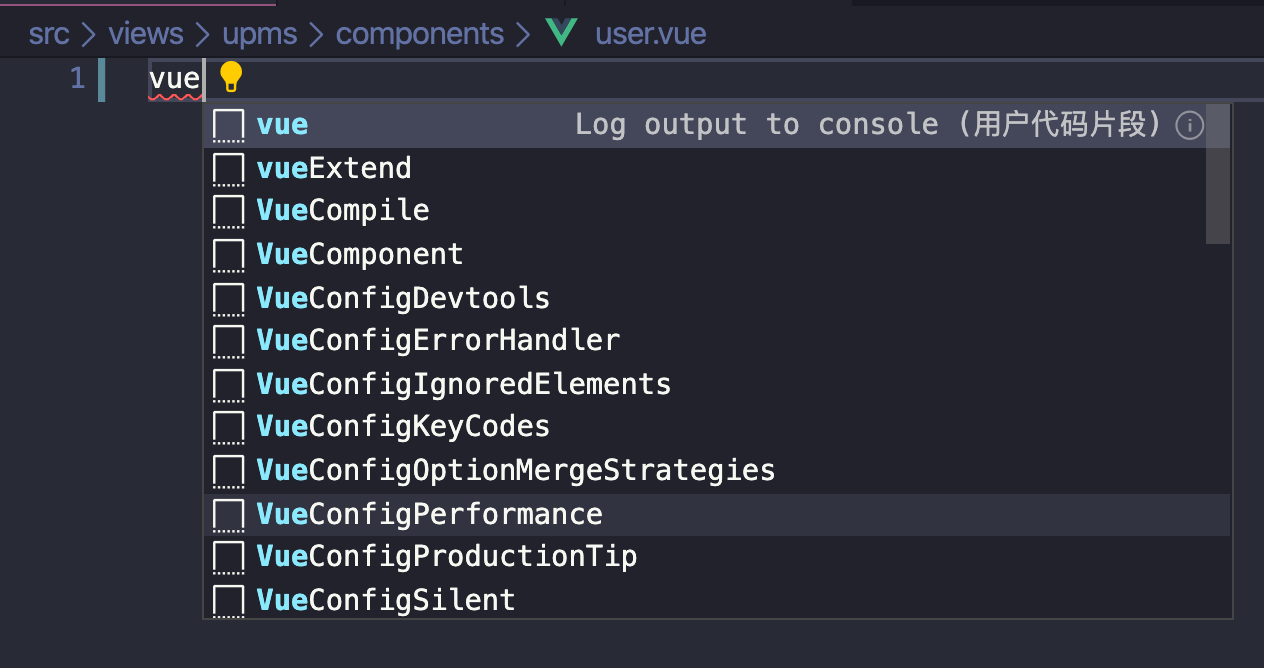Image resolution: width=1264 pixels, height=668 pixels.
Task: Select the vue snippet suggestion
Action: click(283, 125)
